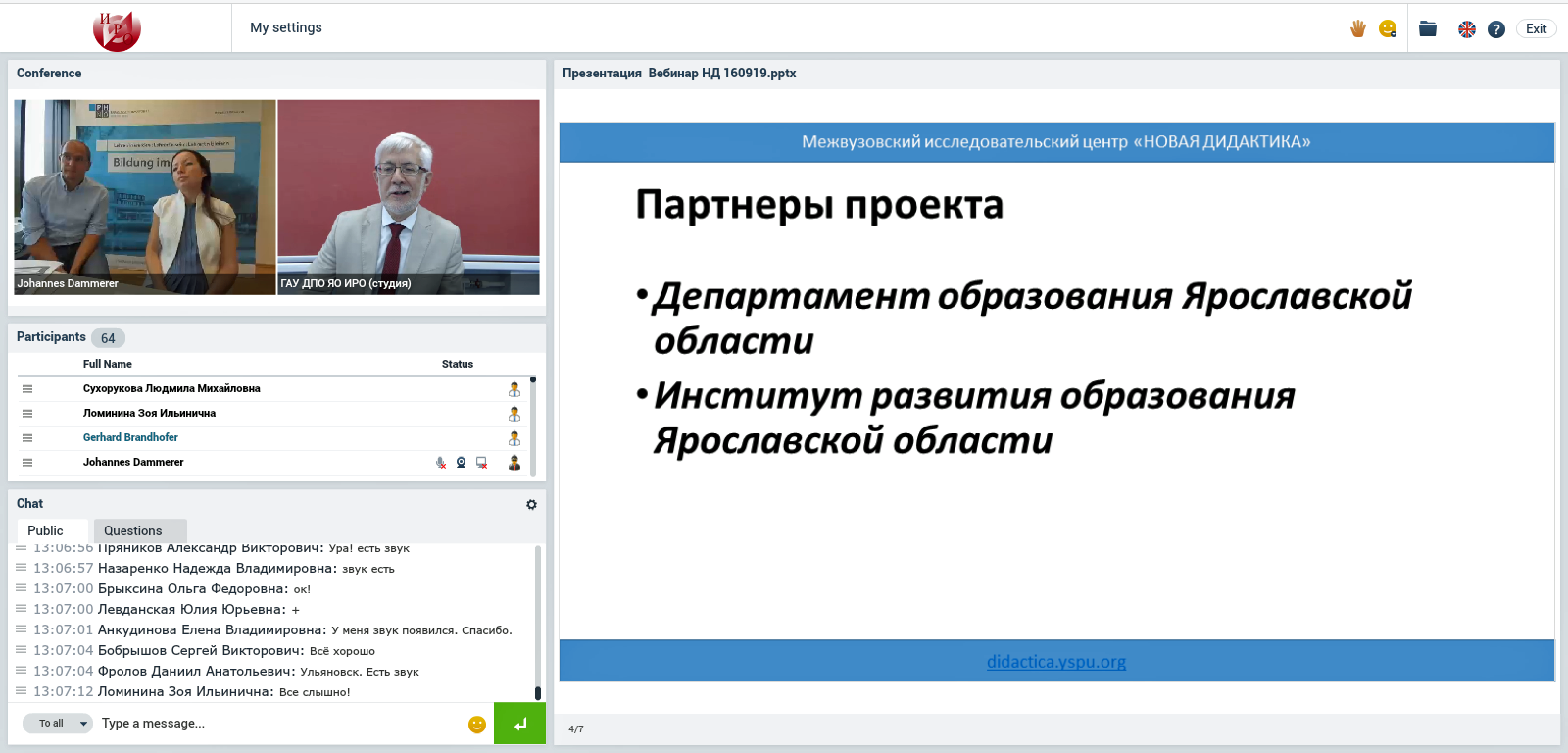
Task: Click the Exit button
Action: click(1537, 28)
